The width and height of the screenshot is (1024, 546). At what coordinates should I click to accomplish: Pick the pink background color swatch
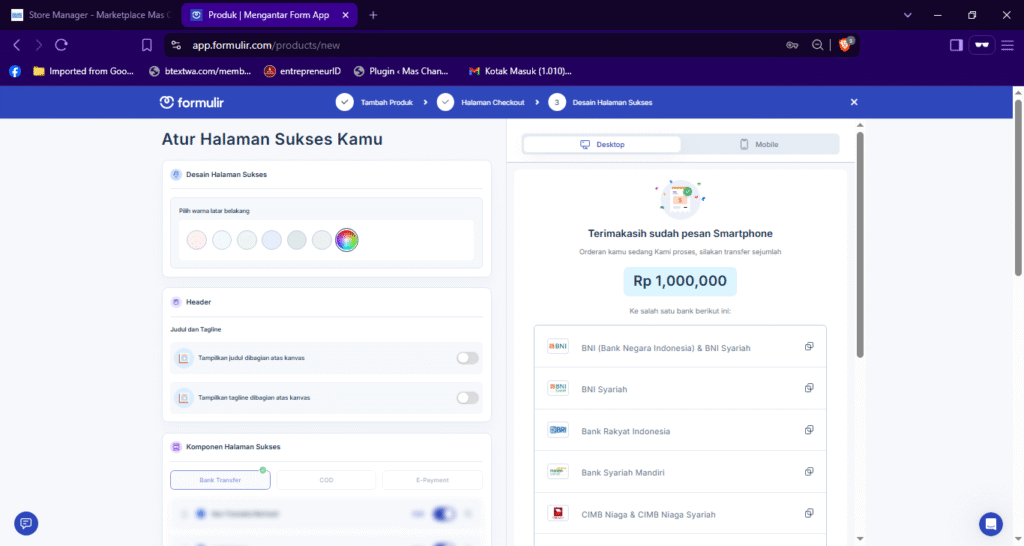coord(197,240)
